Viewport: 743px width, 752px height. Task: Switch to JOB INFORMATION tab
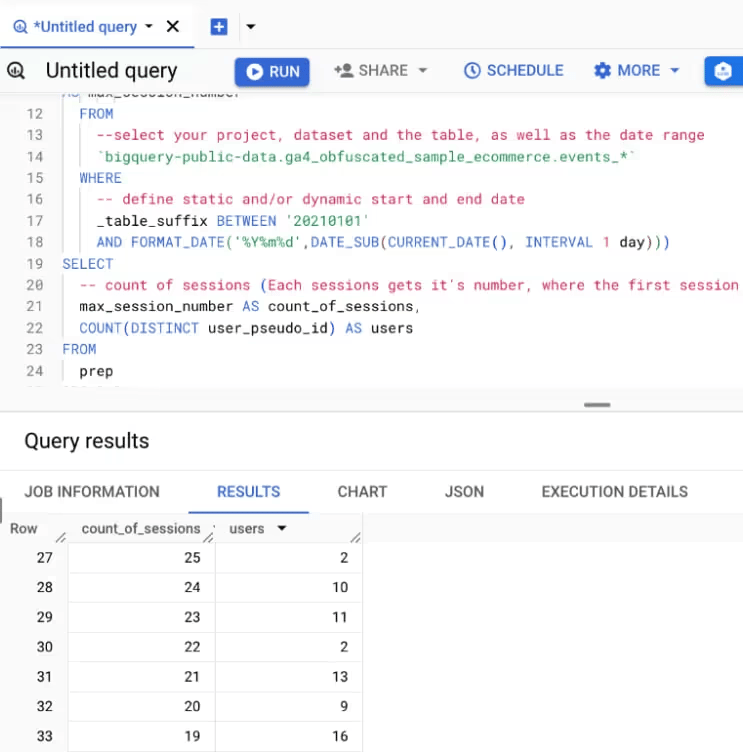(x=92, y=492)
